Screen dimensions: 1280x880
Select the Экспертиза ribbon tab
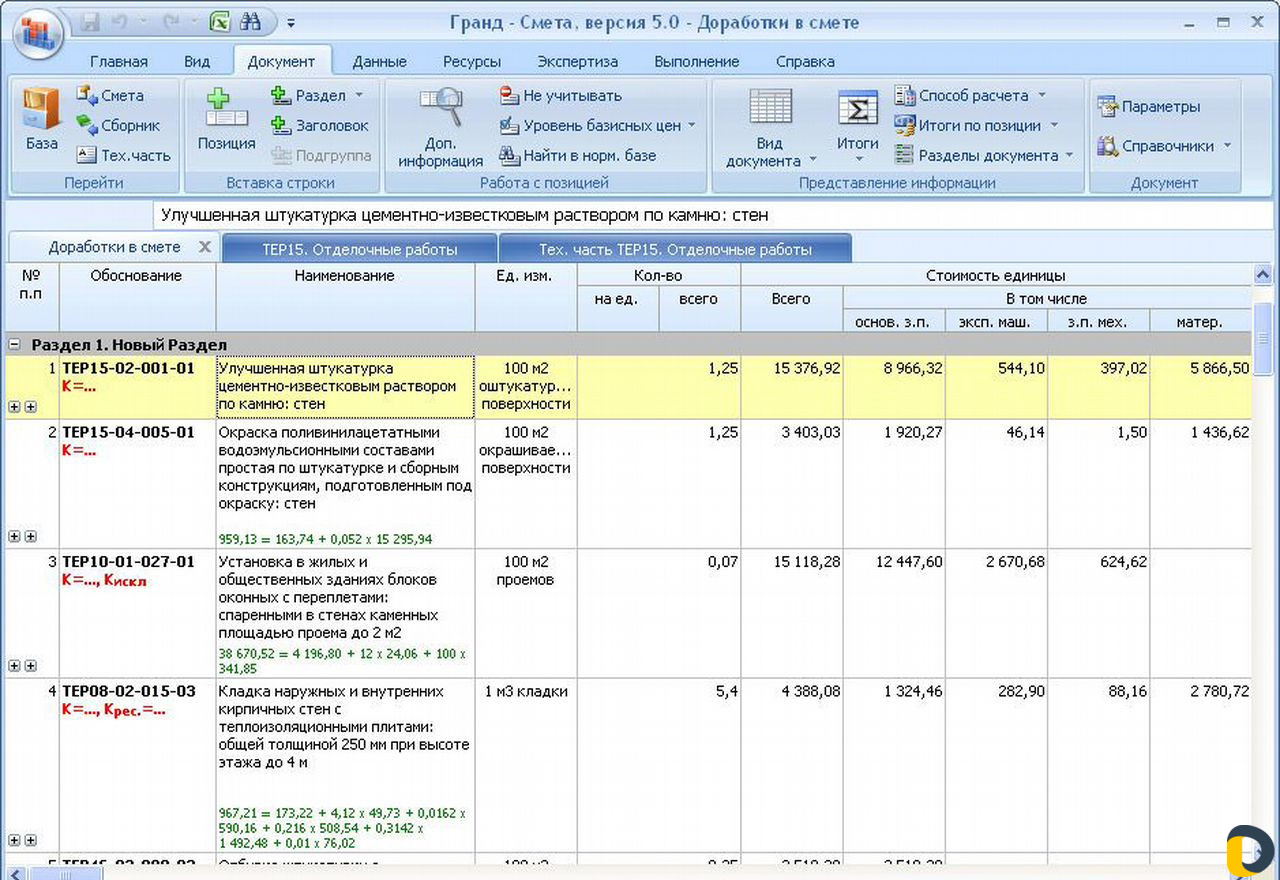(x=577, y=61)
